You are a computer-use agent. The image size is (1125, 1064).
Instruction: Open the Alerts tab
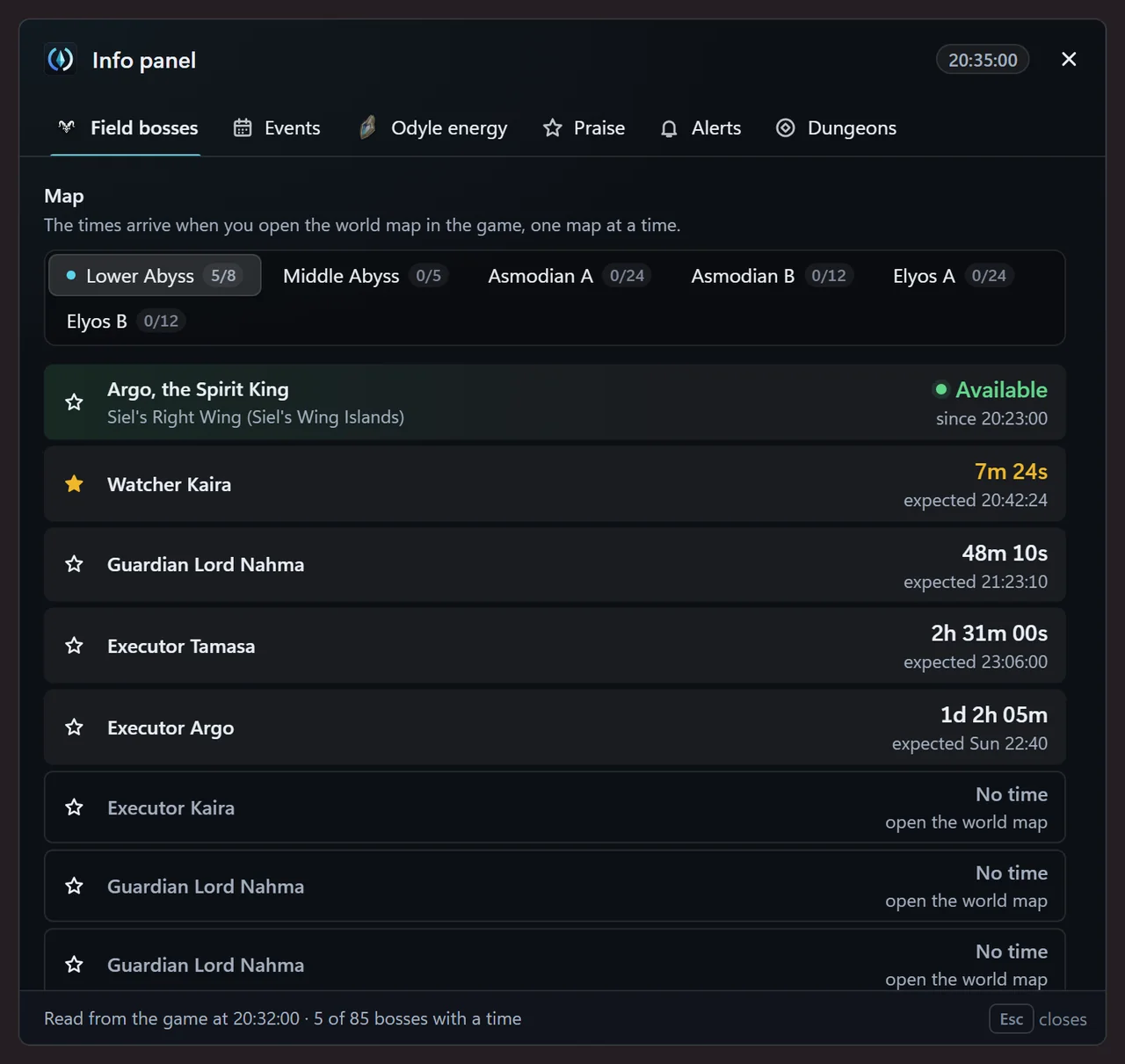pyautogui.click(x=700, y=128)
